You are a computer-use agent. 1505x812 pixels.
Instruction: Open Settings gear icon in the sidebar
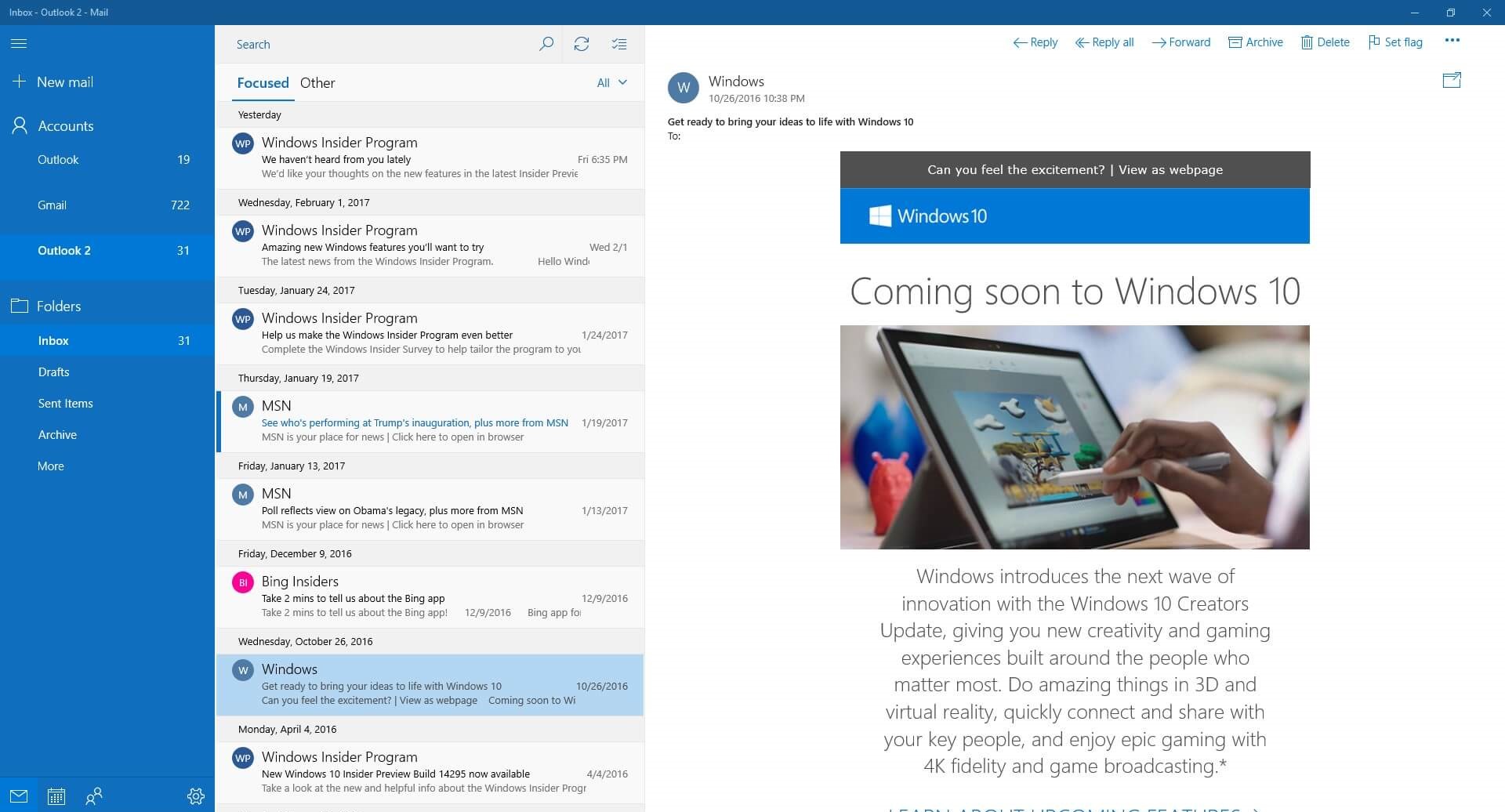click(196, 796)
